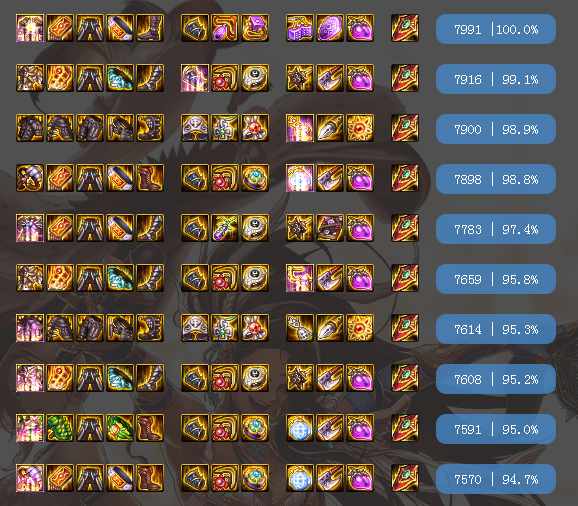Click the white skull ring in 7916 row
The height and width of the screenshot is (506, 578).
255,78
